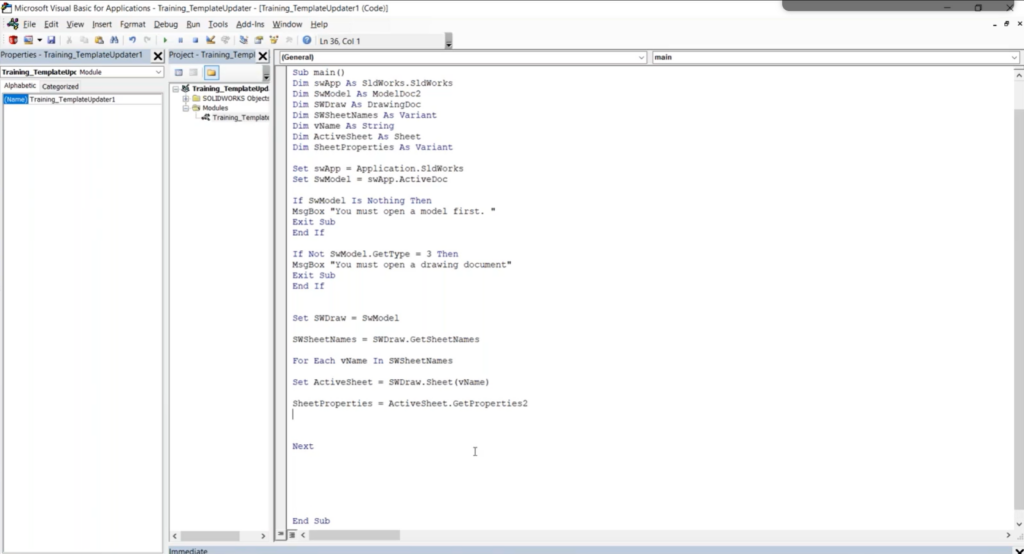Run the macro with the green play icon
Screen dimensions: 1024x554
[x=165, y=41]
